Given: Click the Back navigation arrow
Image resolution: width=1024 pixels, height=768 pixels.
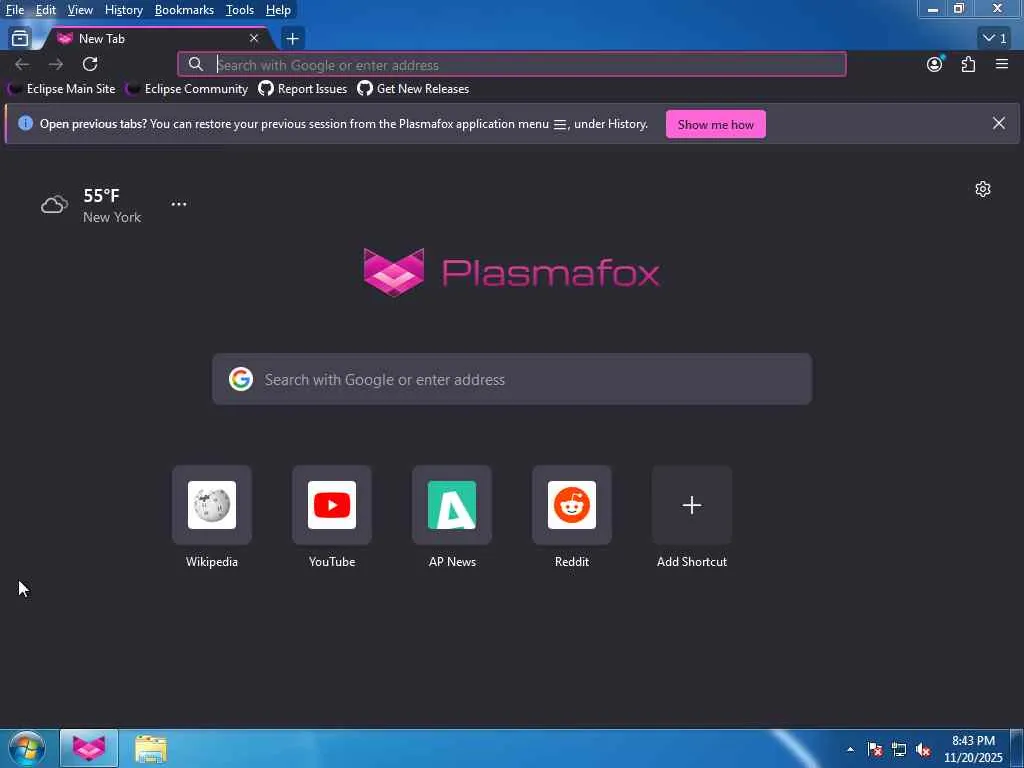Looking at the screenshot, I should [x=22, y=64].
